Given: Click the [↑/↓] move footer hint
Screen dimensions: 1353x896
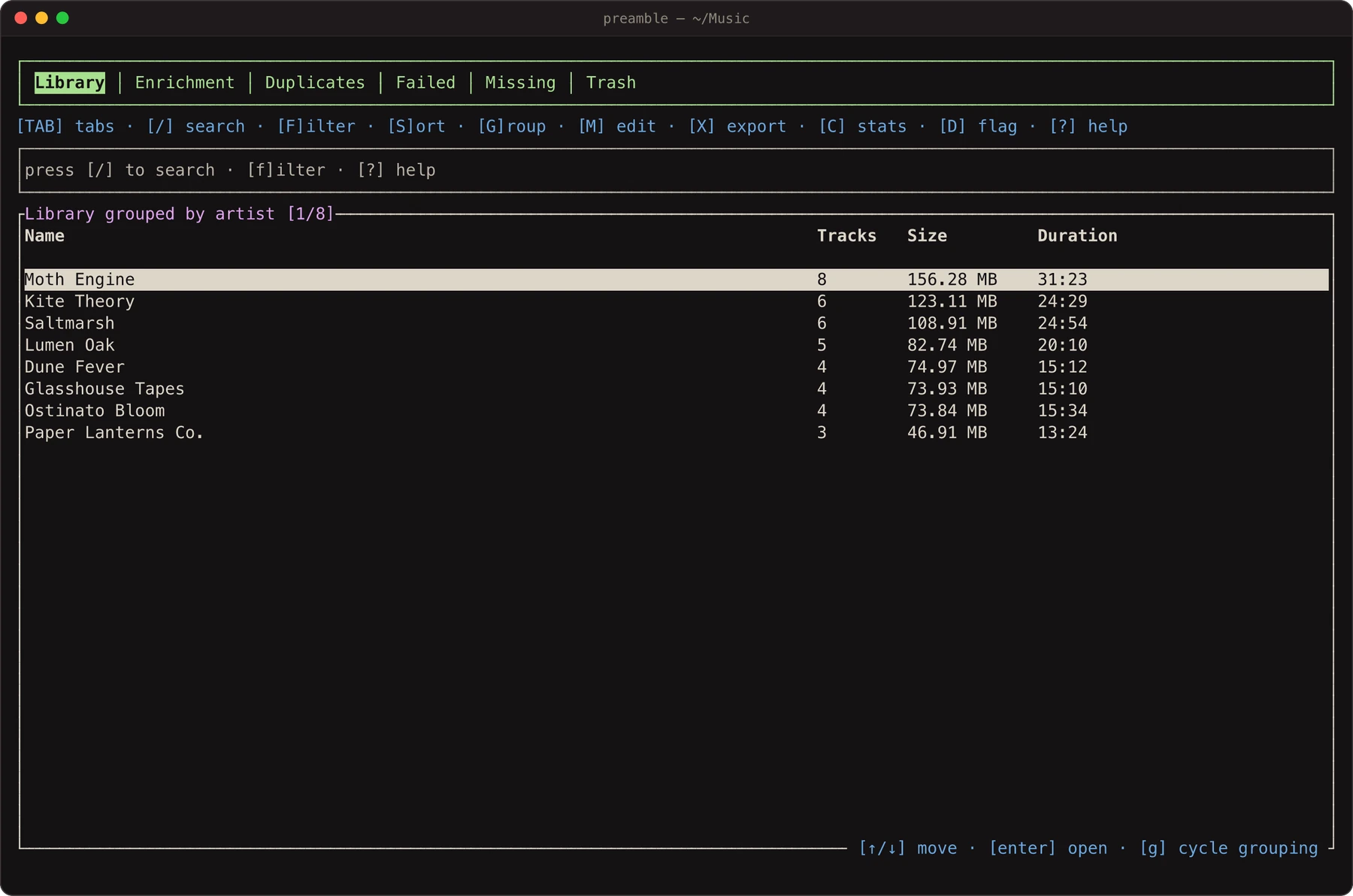Looking at the screenshot, I should pyautogui.click(x=908, y=849).
